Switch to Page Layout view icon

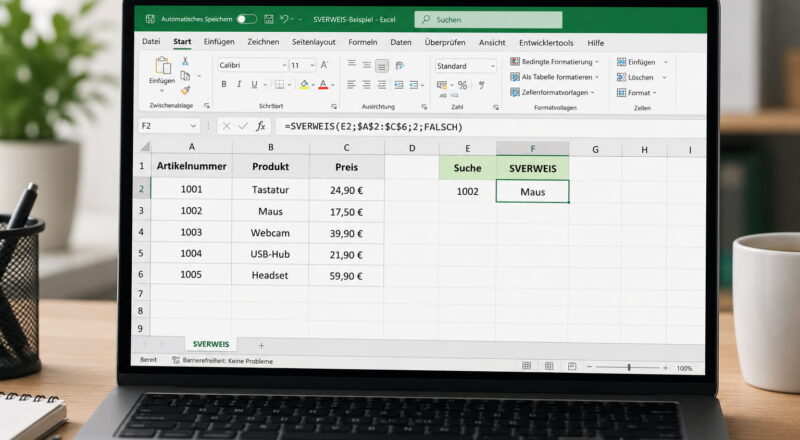[549, 366]
